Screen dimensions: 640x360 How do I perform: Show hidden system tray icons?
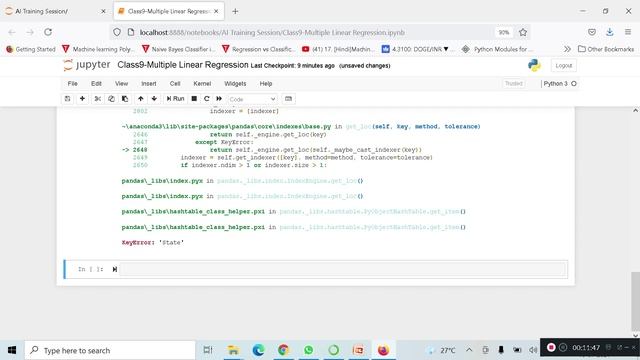pyautogui.click(x=469, y=350)
